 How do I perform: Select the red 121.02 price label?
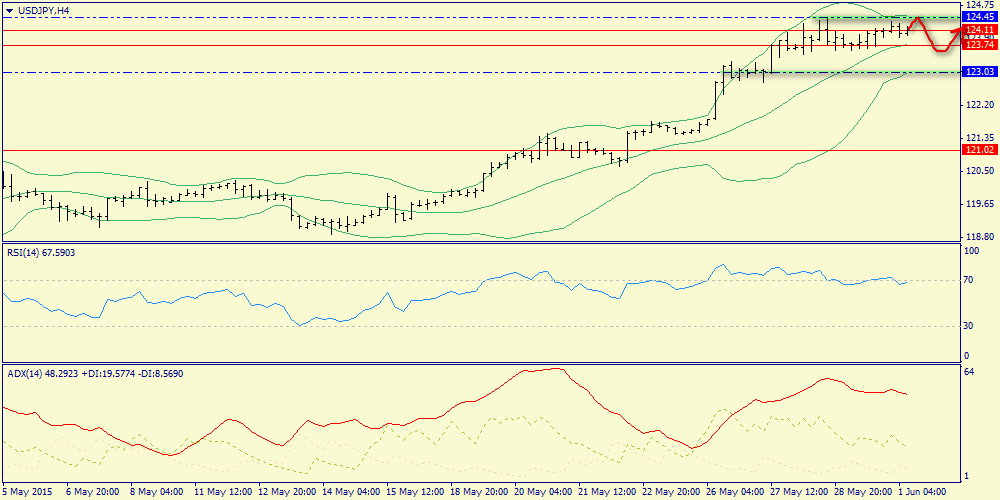click(982, 150)
